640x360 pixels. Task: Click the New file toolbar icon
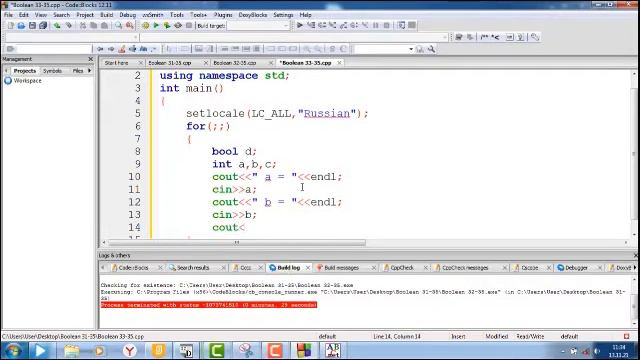coord(11,25)
